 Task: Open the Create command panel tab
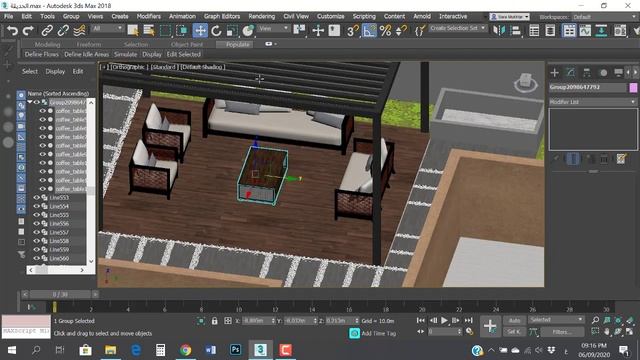click(x=554, y=73)
